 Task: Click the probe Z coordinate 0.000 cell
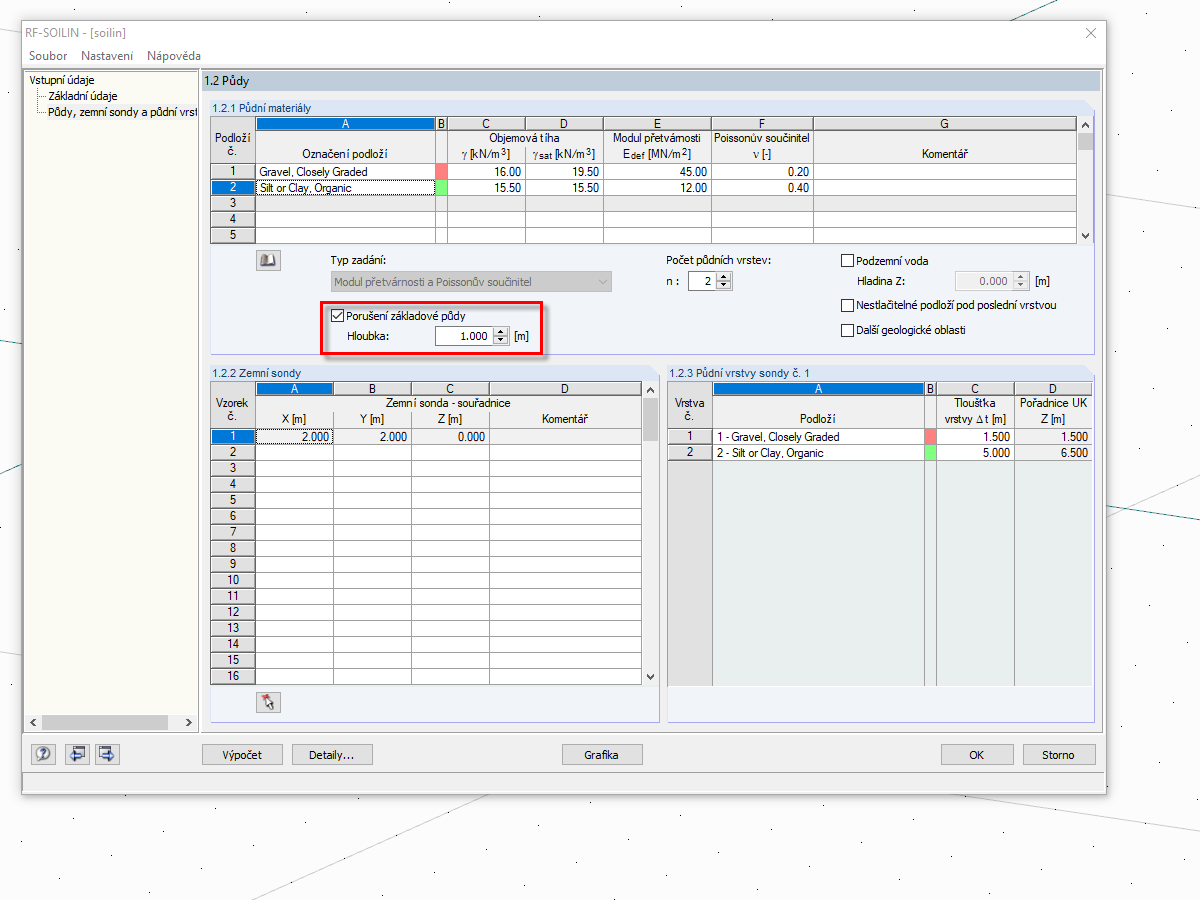pos(450,437)
